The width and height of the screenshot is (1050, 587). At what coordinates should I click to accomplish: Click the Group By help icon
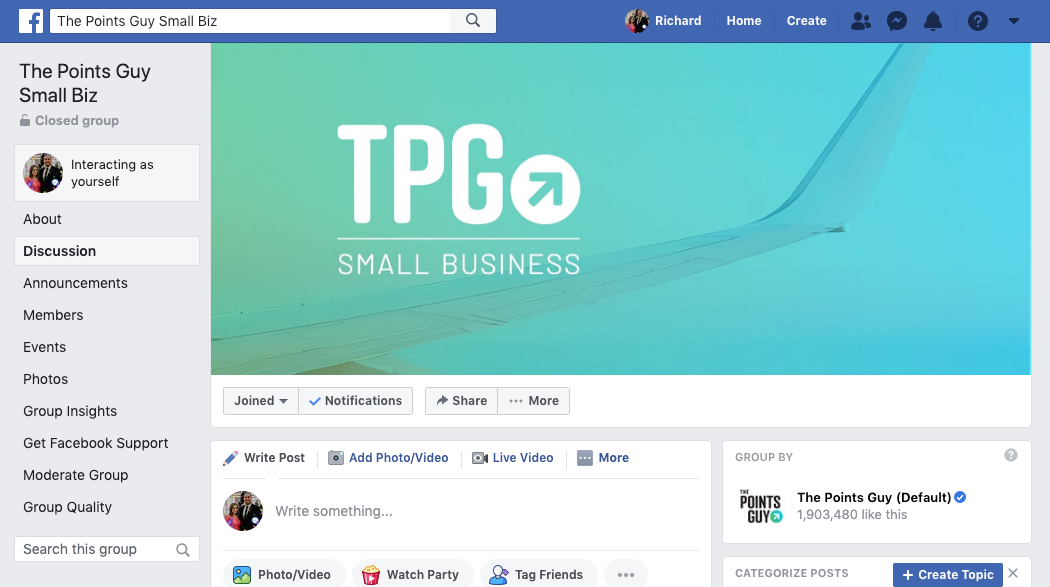[1010, 455]
